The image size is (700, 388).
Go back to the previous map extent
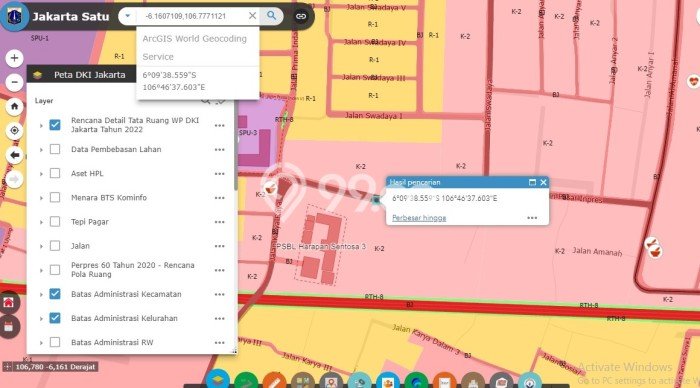(x=14, y=155)
